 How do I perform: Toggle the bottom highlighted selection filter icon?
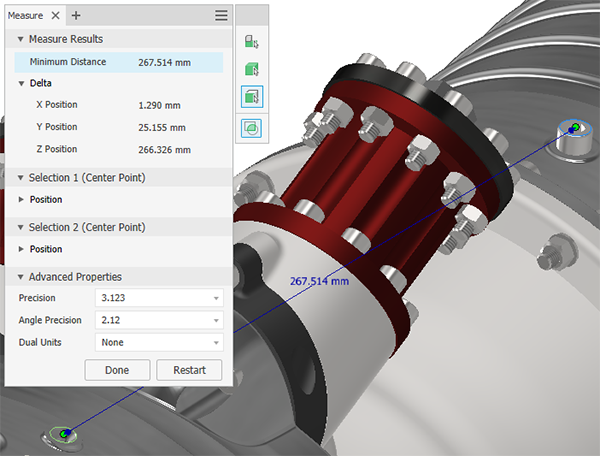point(252,128)
